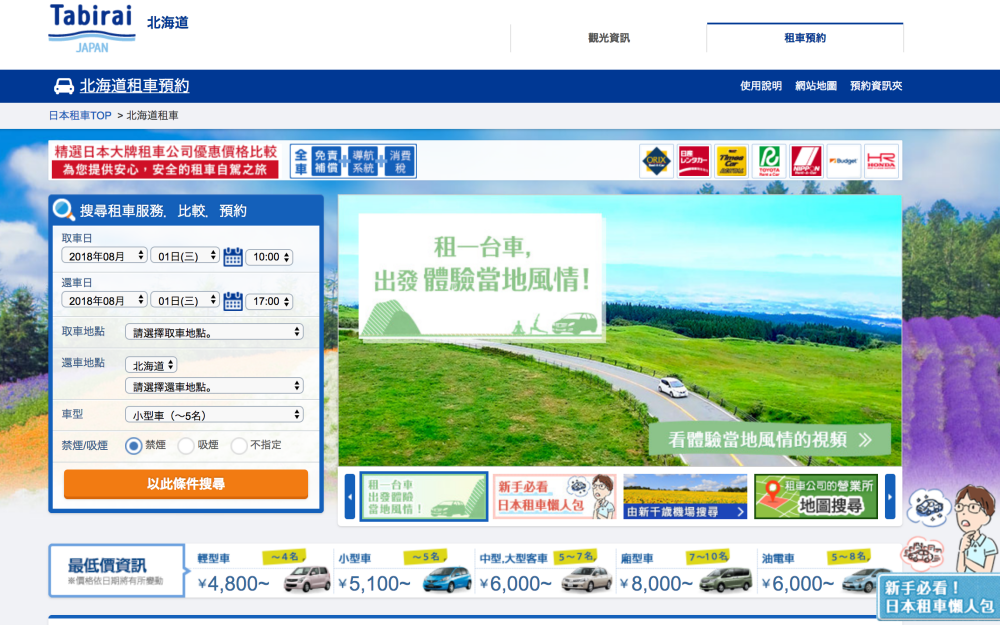Open the pickup month dropdown 2018年08月
This screenshot has height=625, width=1000.
105,256
